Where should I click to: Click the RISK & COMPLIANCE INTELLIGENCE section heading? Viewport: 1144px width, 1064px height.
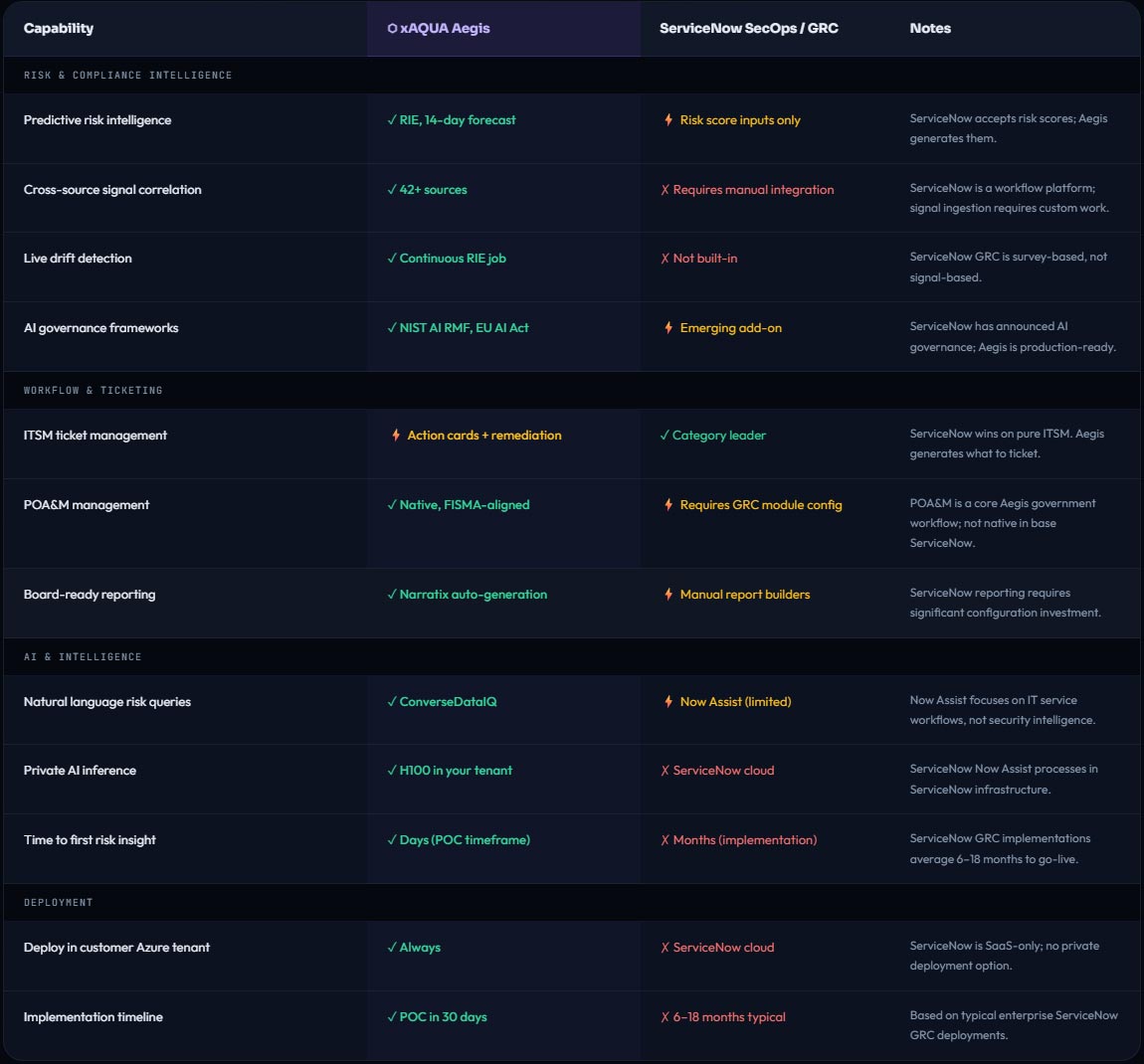[x=127, y=76]
